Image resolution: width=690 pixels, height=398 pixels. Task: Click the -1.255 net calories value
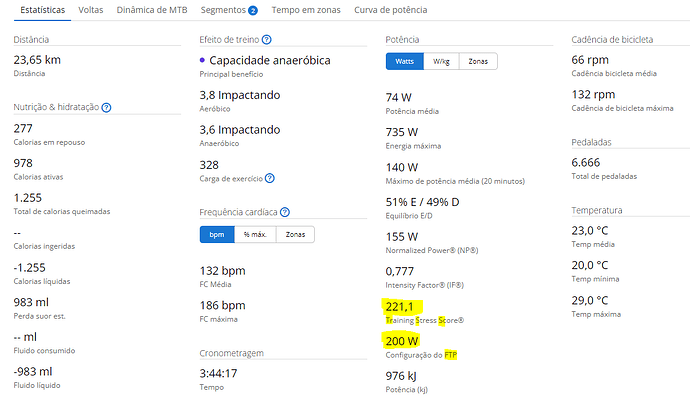pyautogui.click(x=29, y=268)
